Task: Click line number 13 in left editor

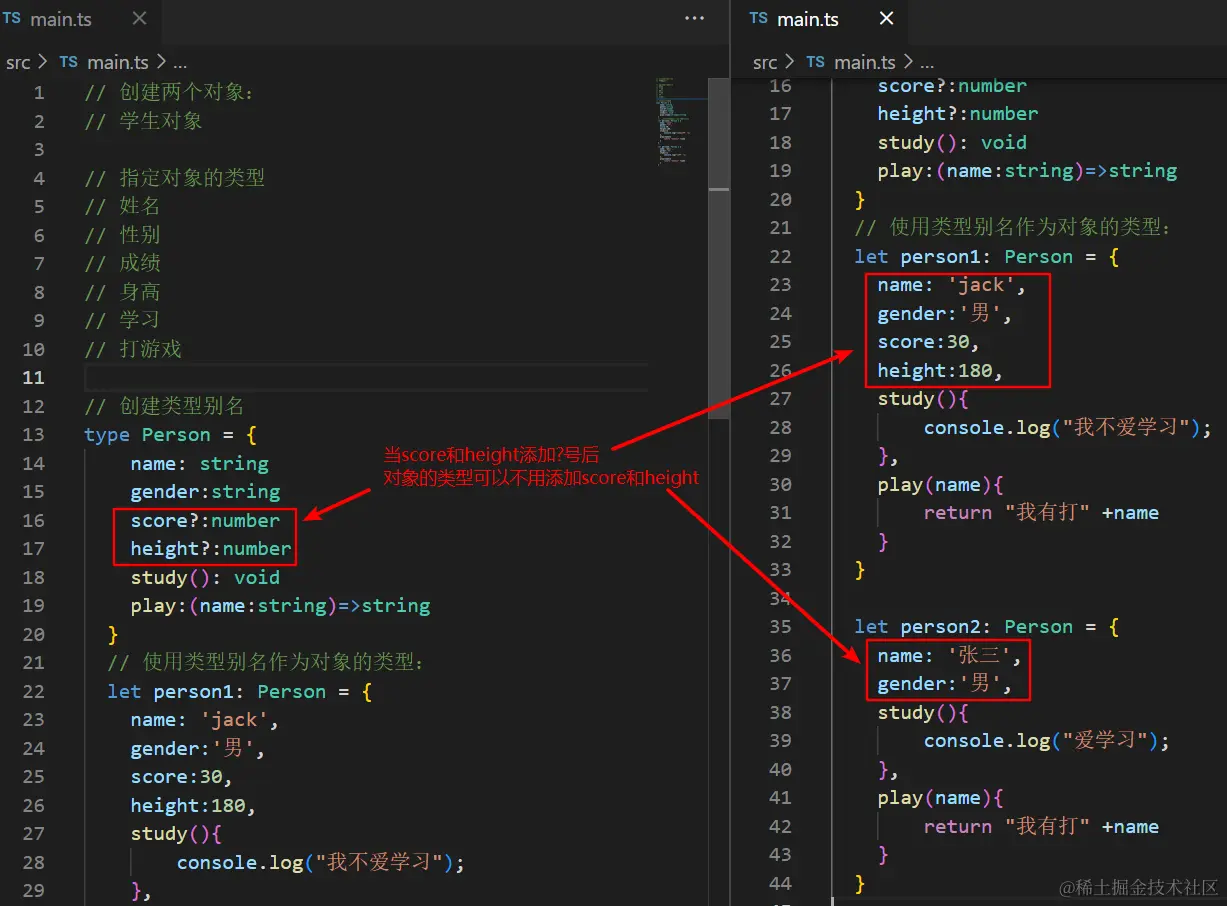Action: (33, 435)
